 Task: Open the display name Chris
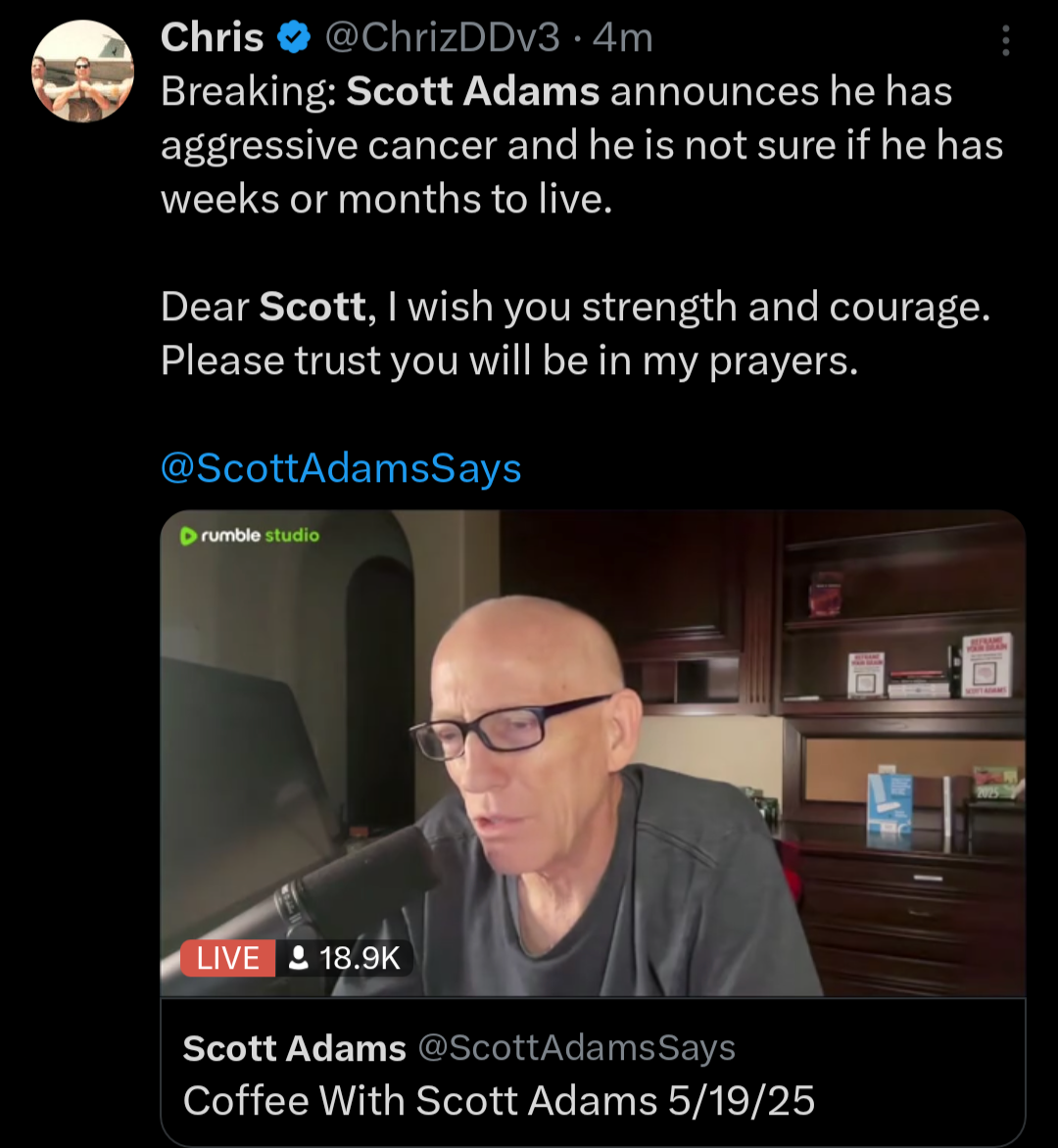coord(212,37)
